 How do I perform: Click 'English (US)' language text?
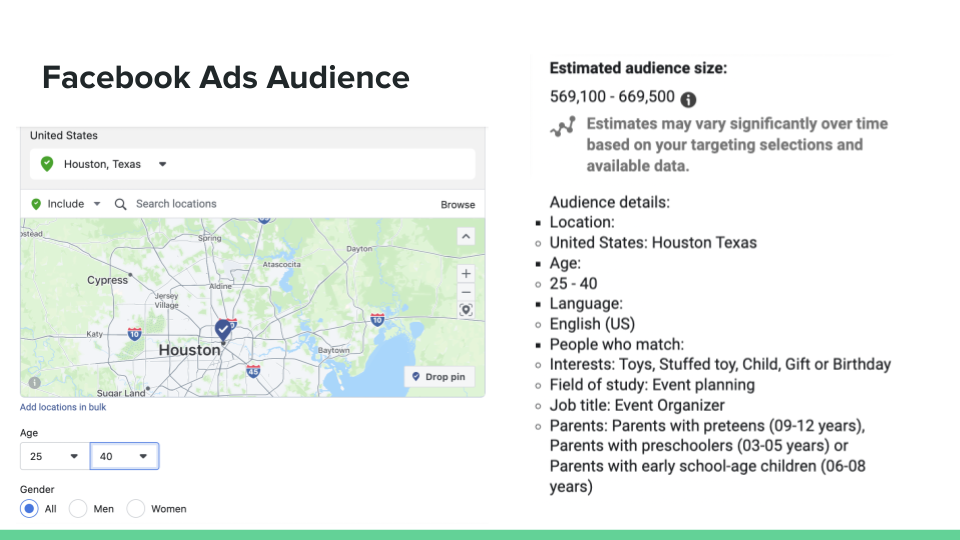592,324
